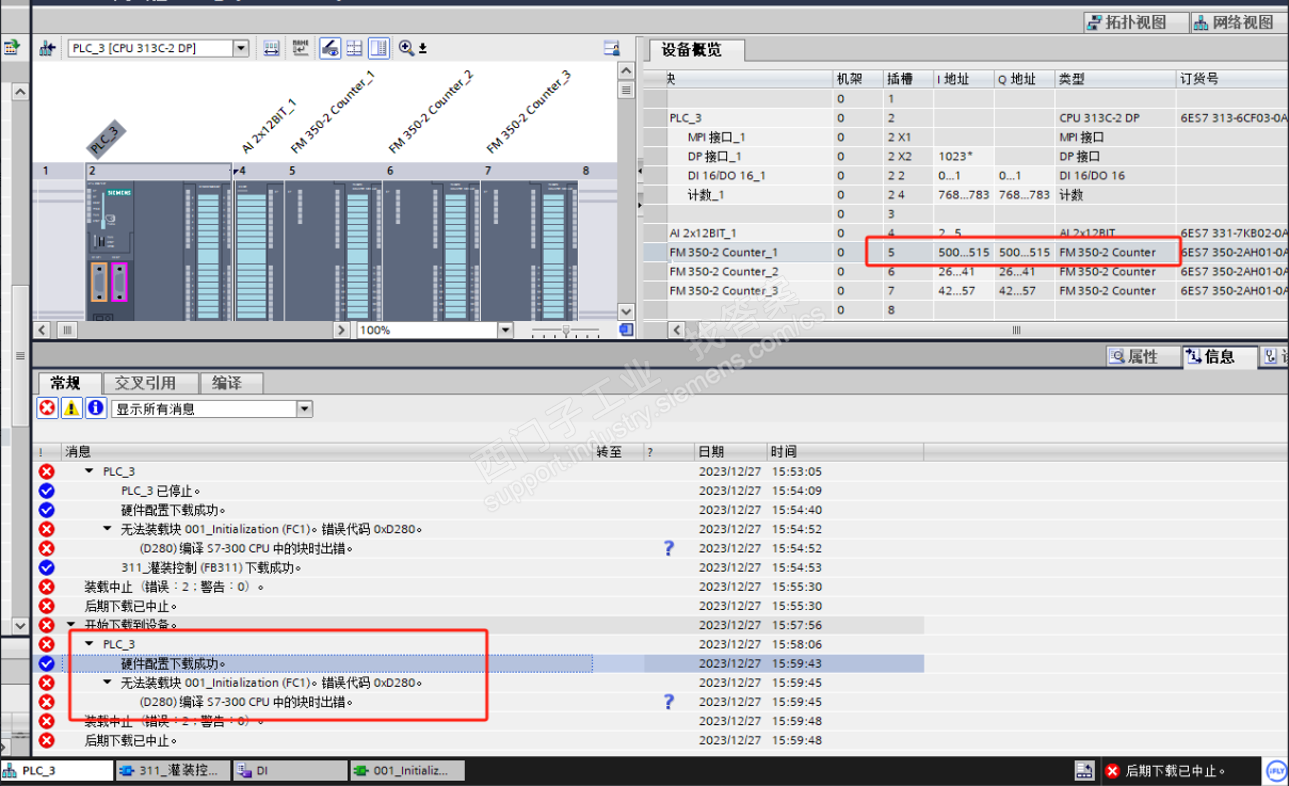Click the 机架 column header
This screenshot has height=786, width=1289.
pyautogui.click(x=859, y=79)
